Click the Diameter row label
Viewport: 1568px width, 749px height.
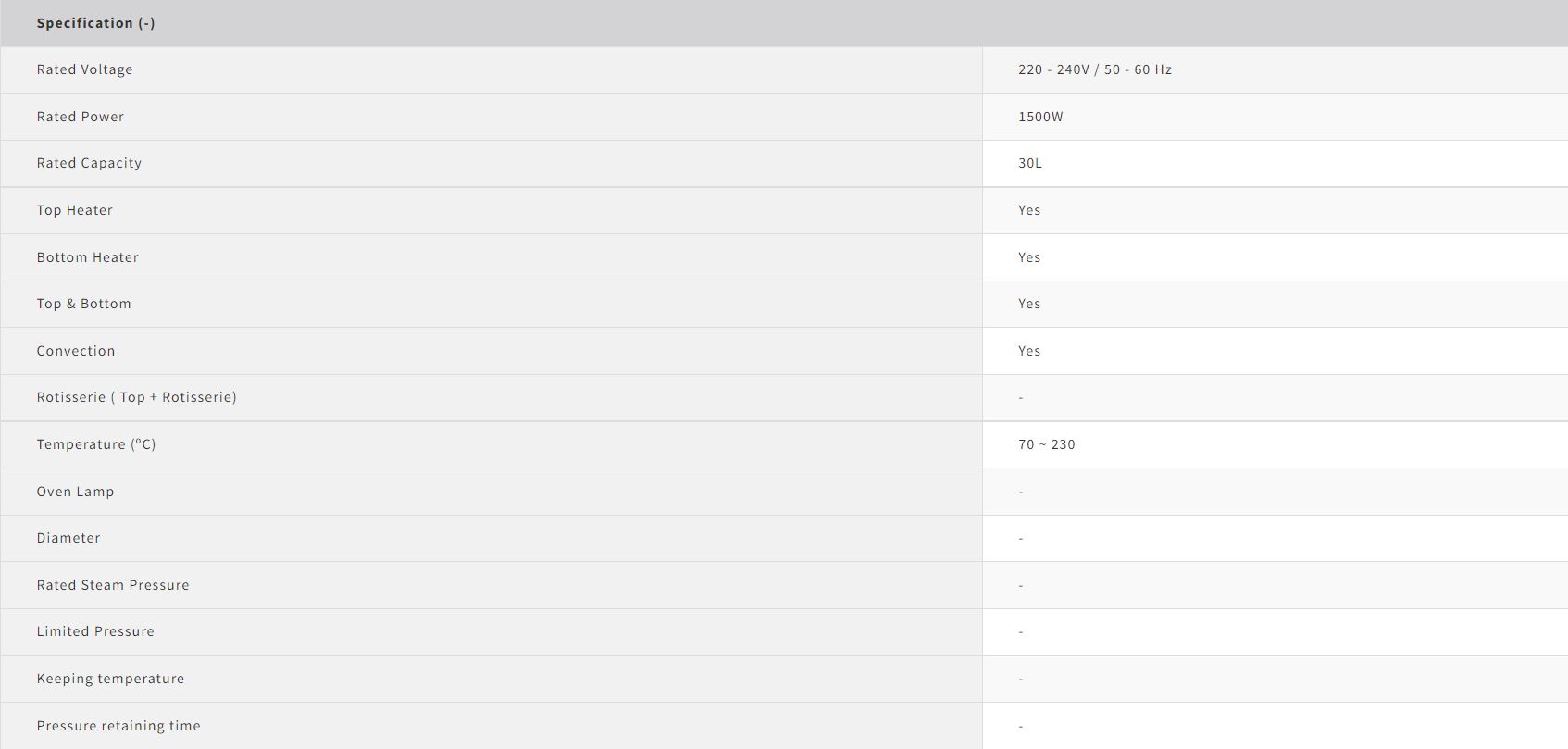68,538
